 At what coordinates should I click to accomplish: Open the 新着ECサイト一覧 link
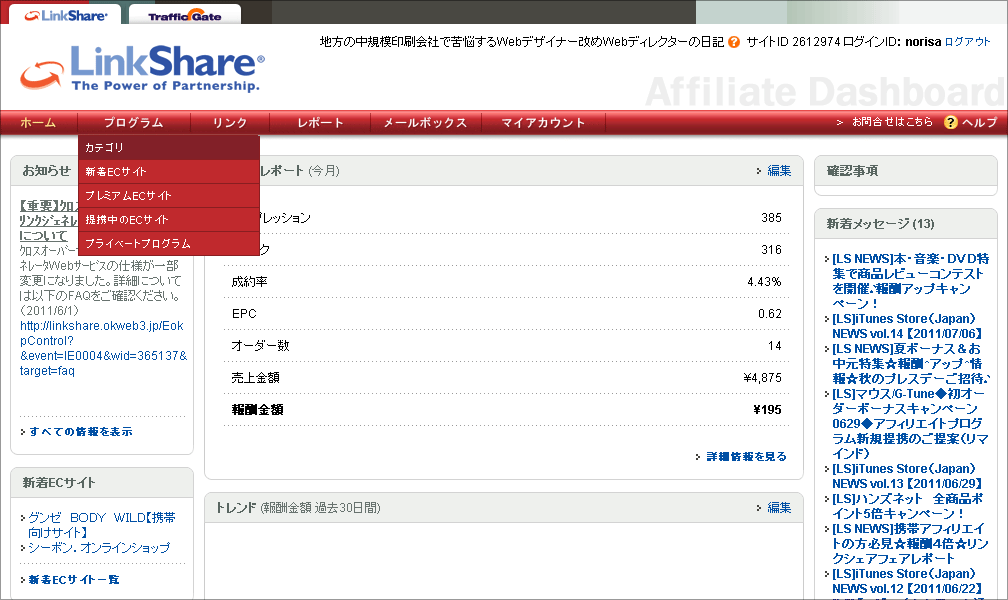[74, 579]
